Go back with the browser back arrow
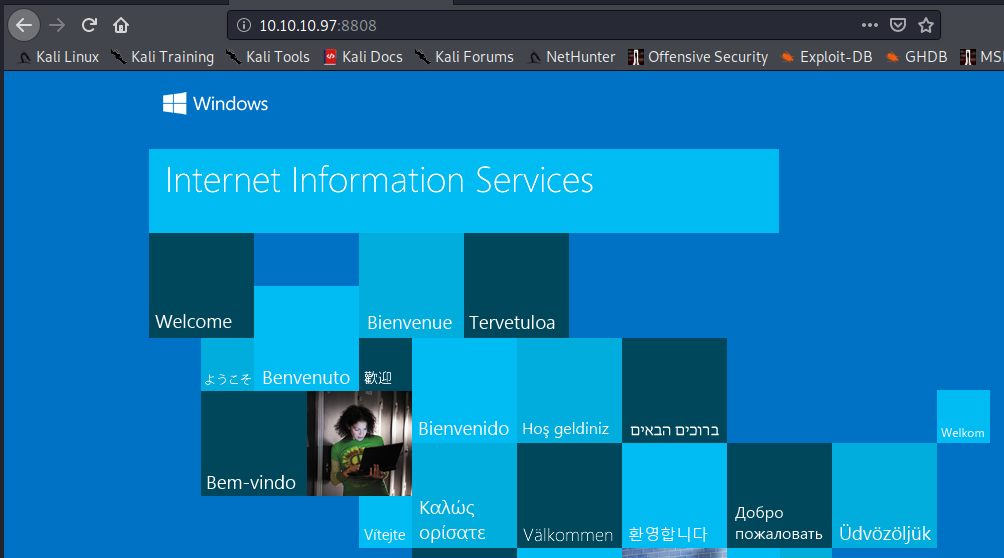This screenshot has width=1004, height=558. 24,26
